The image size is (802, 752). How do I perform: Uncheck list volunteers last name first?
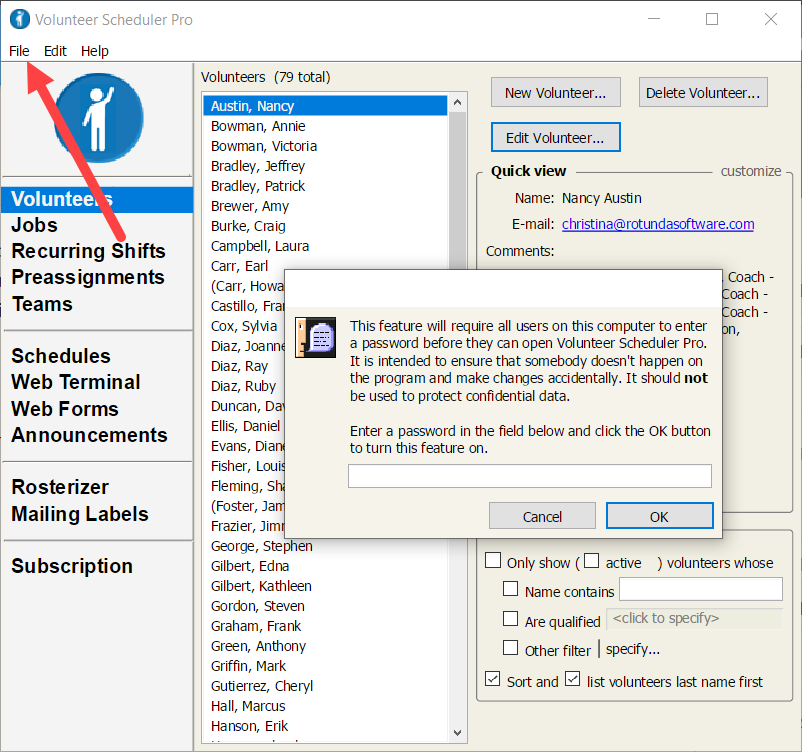tap(573, 679)
